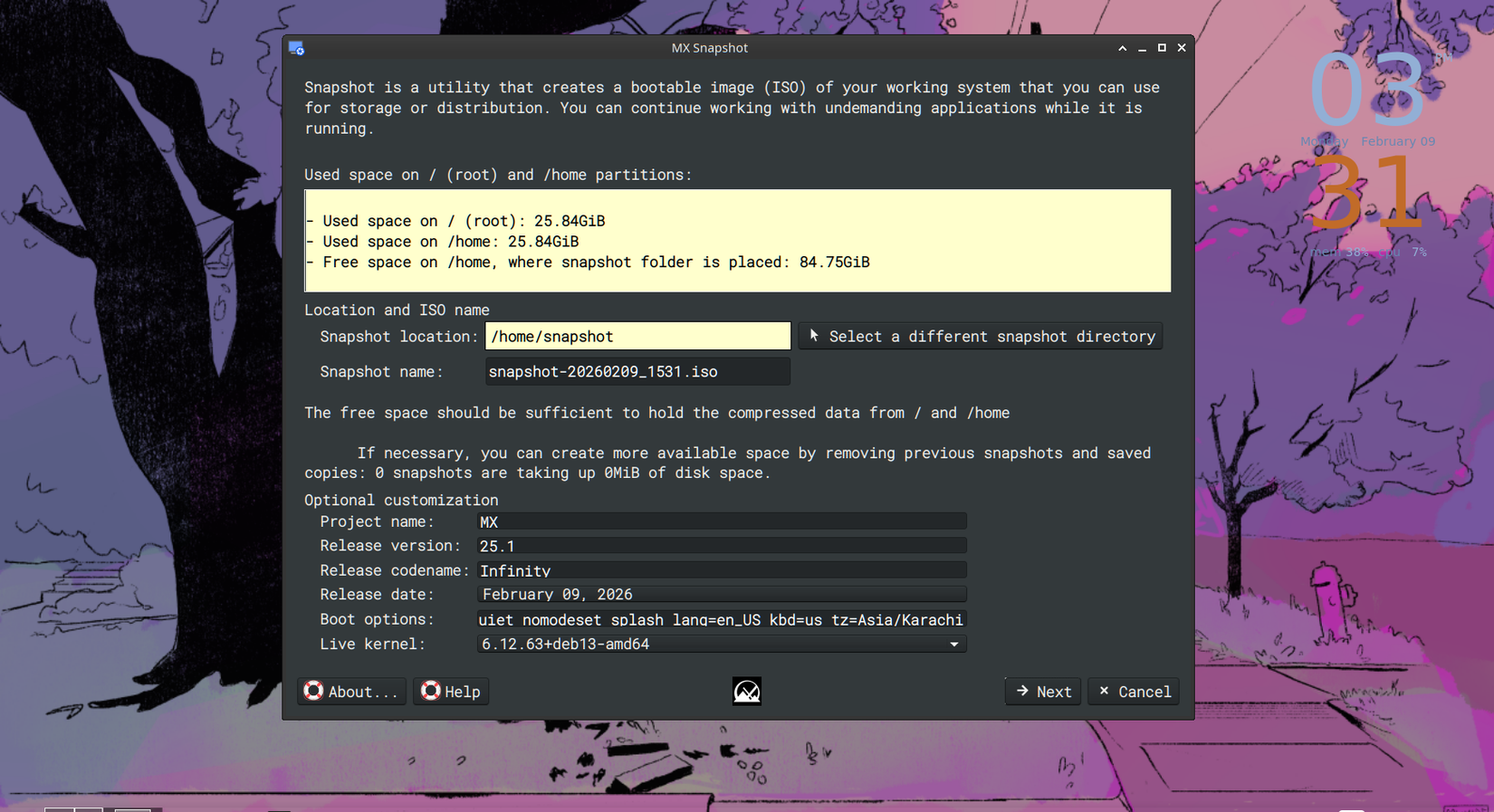Close the MX Snapshot window
Screen dimensions: 1494x812
(1182, 48)
